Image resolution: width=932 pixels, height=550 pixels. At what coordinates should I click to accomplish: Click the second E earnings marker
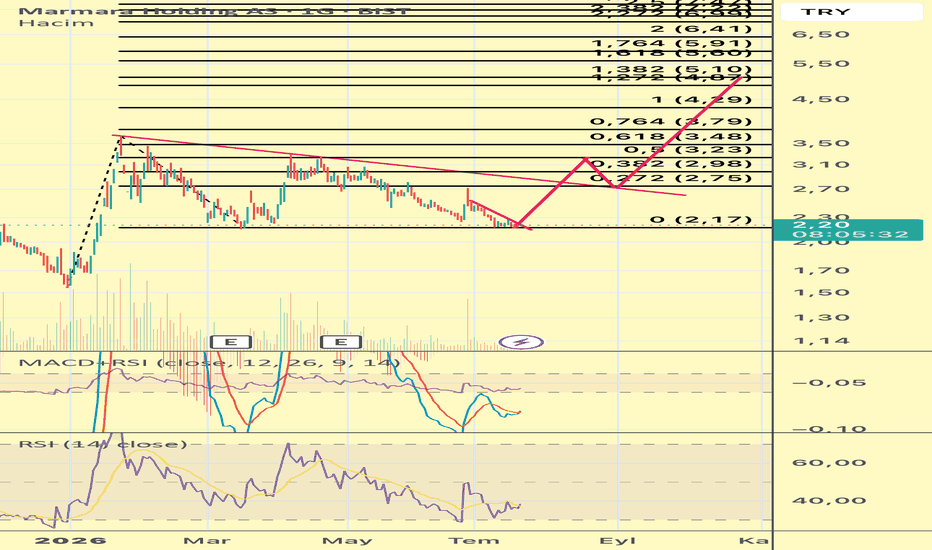tap(341, 342)
